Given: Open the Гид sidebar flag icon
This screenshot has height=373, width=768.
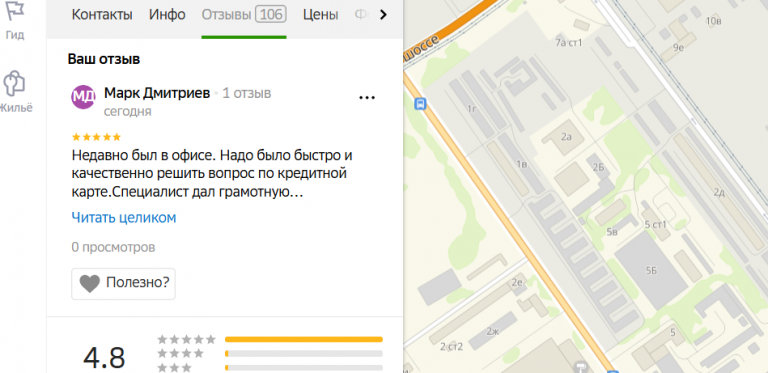Looking at the screenshot, I should [x=15, y=10].
